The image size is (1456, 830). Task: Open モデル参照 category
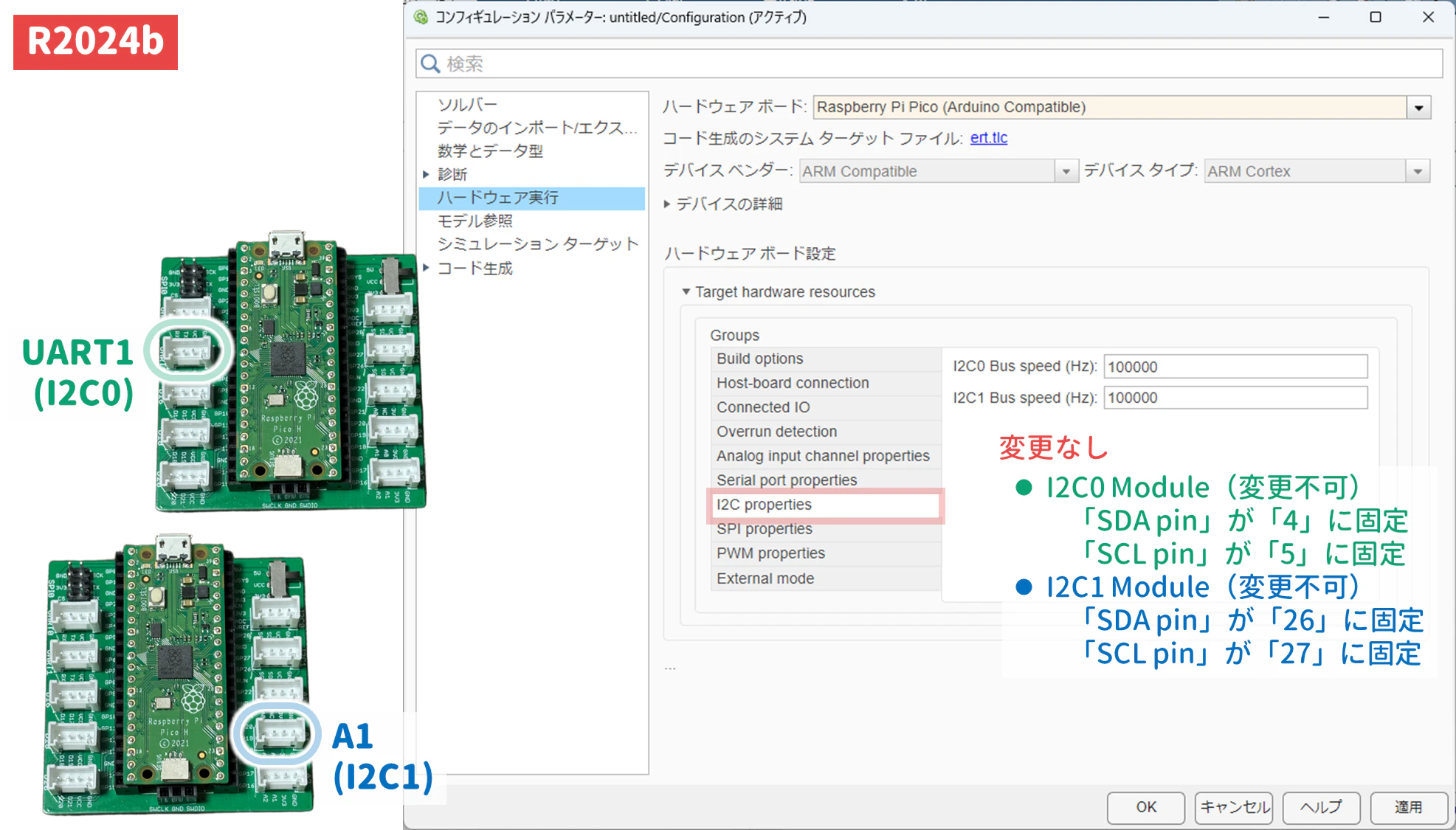[475, 221]
